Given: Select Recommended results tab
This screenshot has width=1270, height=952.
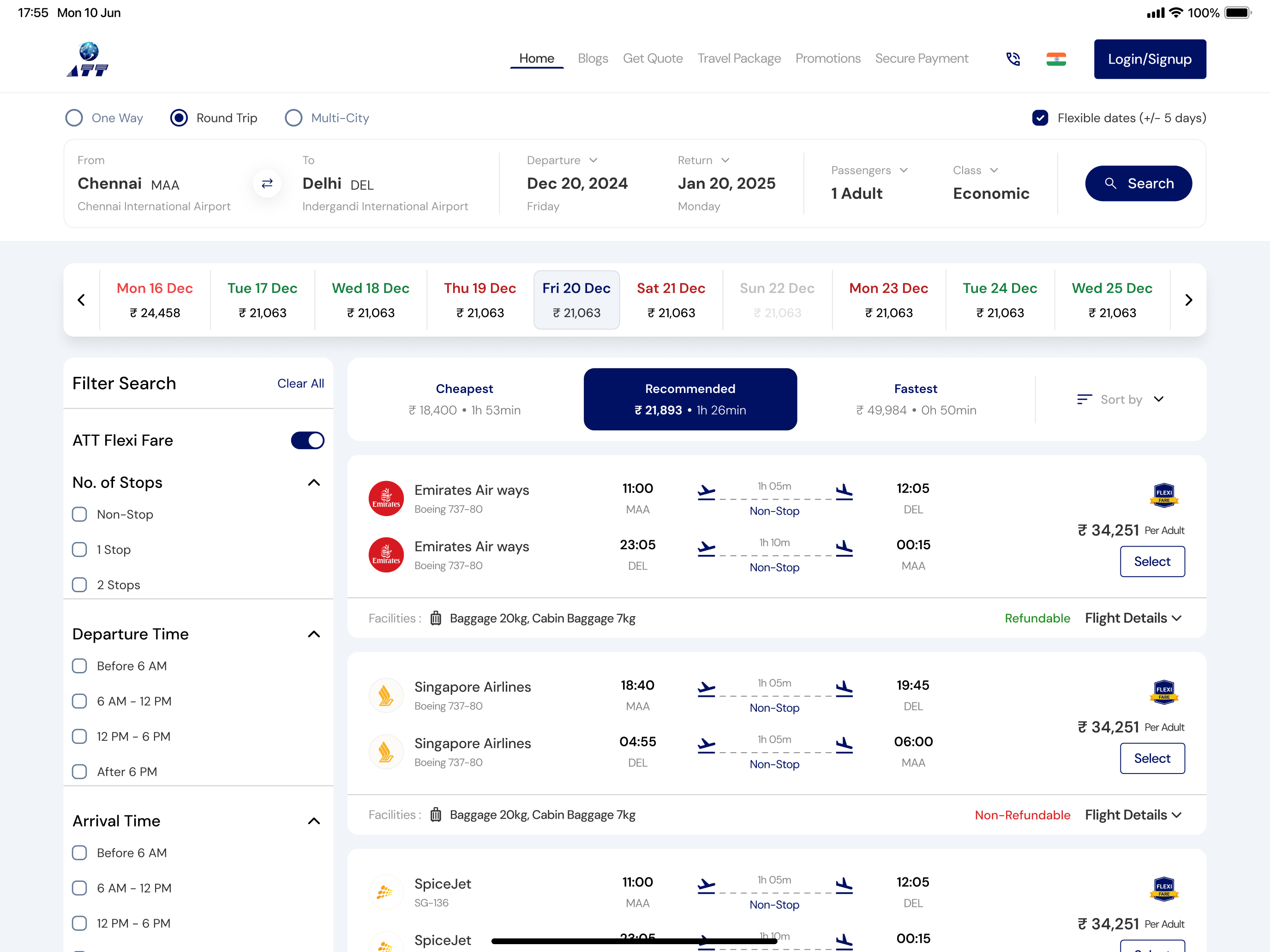Looking at the screenshot, I should point(690,399).
